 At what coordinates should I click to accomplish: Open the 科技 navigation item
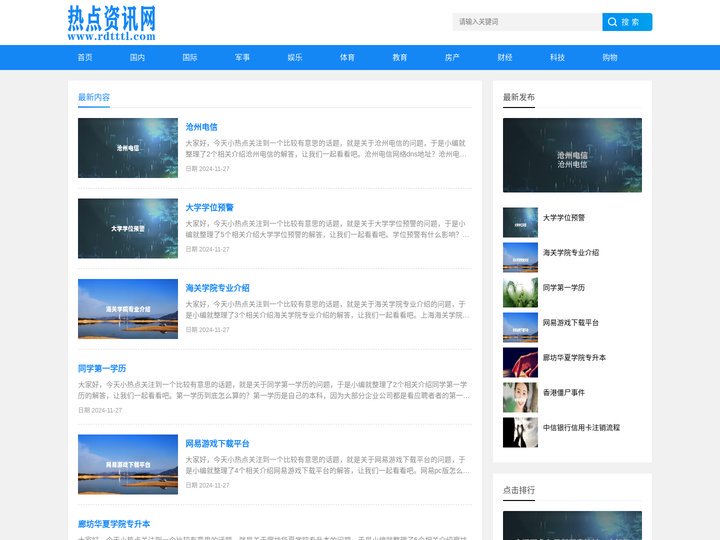click(x=557, y=57)
